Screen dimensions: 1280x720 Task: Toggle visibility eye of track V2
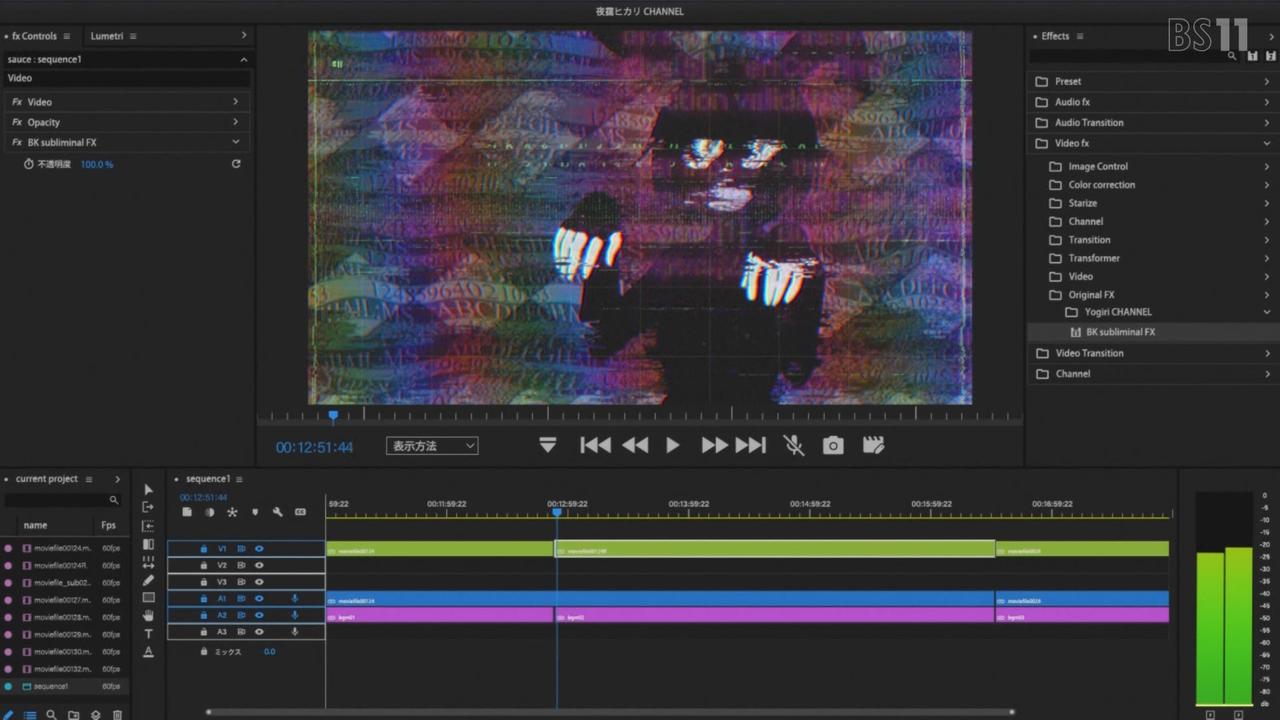(259, 565)
